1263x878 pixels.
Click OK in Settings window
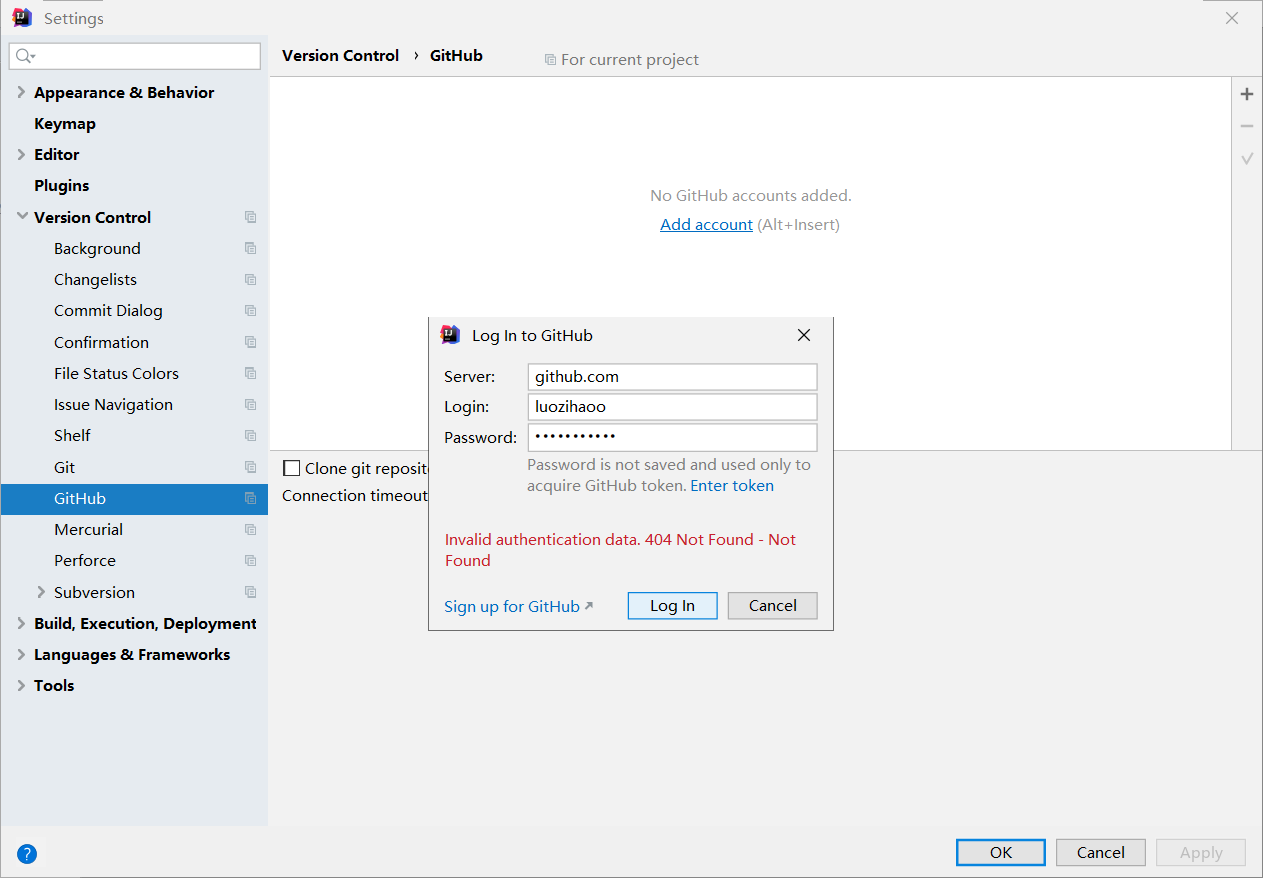[1001, 852]
